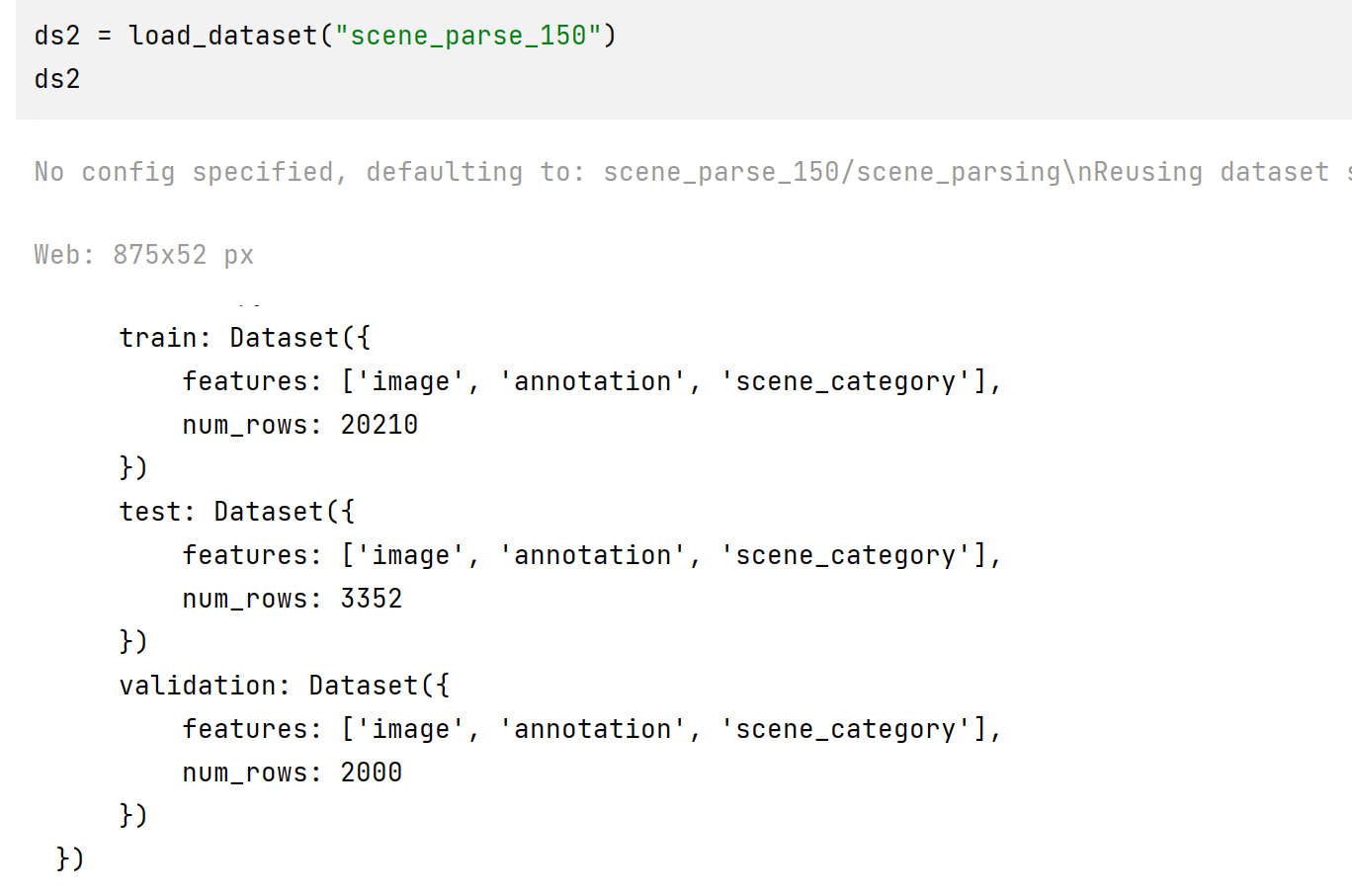
Task: Click the closing brace of the test block
Action: (133, 641)
